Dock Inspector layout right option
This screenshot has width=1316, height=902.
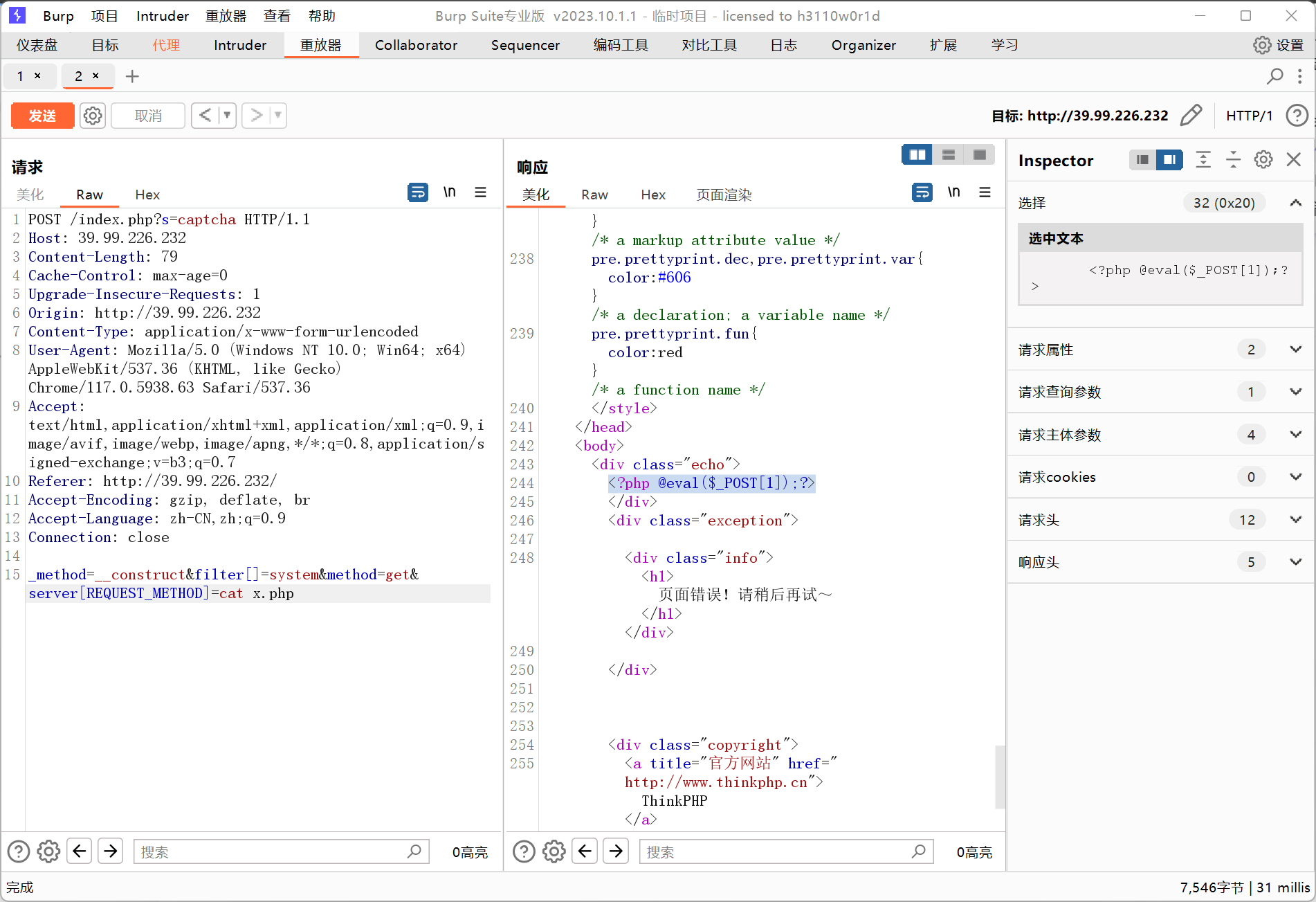1169,160
